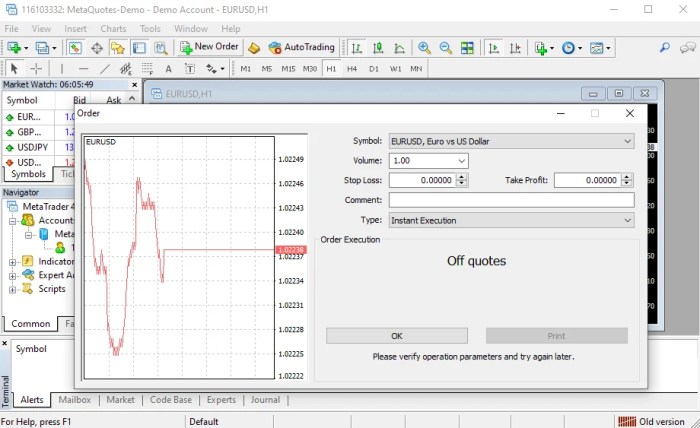Select the arrow cursor tool
The width and height of the screenshot is (700, 428).
[x=14, y=69]
